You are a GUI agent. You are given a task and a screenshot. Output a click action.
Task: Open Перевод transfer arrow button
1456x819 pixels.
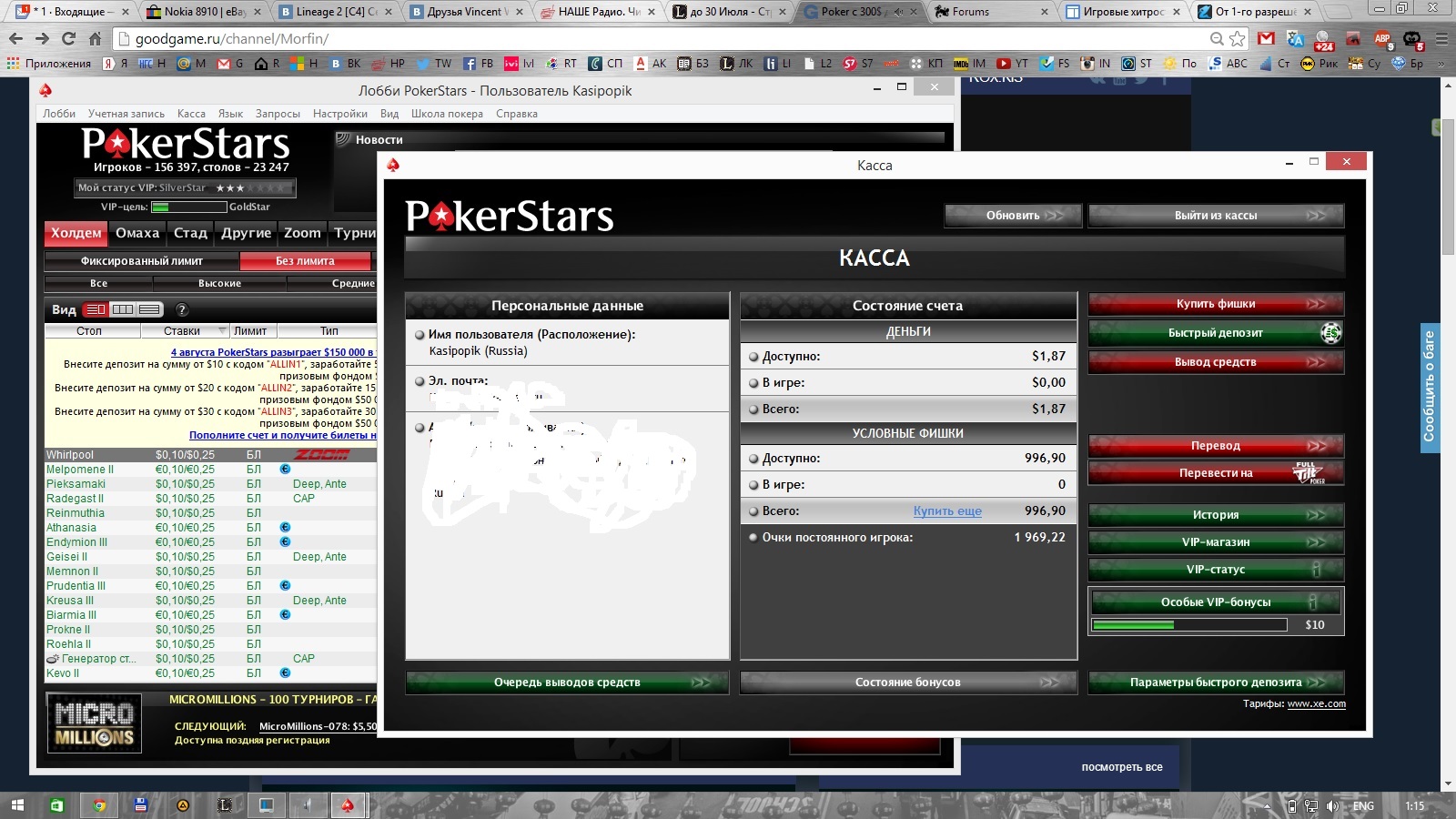[x=1317, y=446]
